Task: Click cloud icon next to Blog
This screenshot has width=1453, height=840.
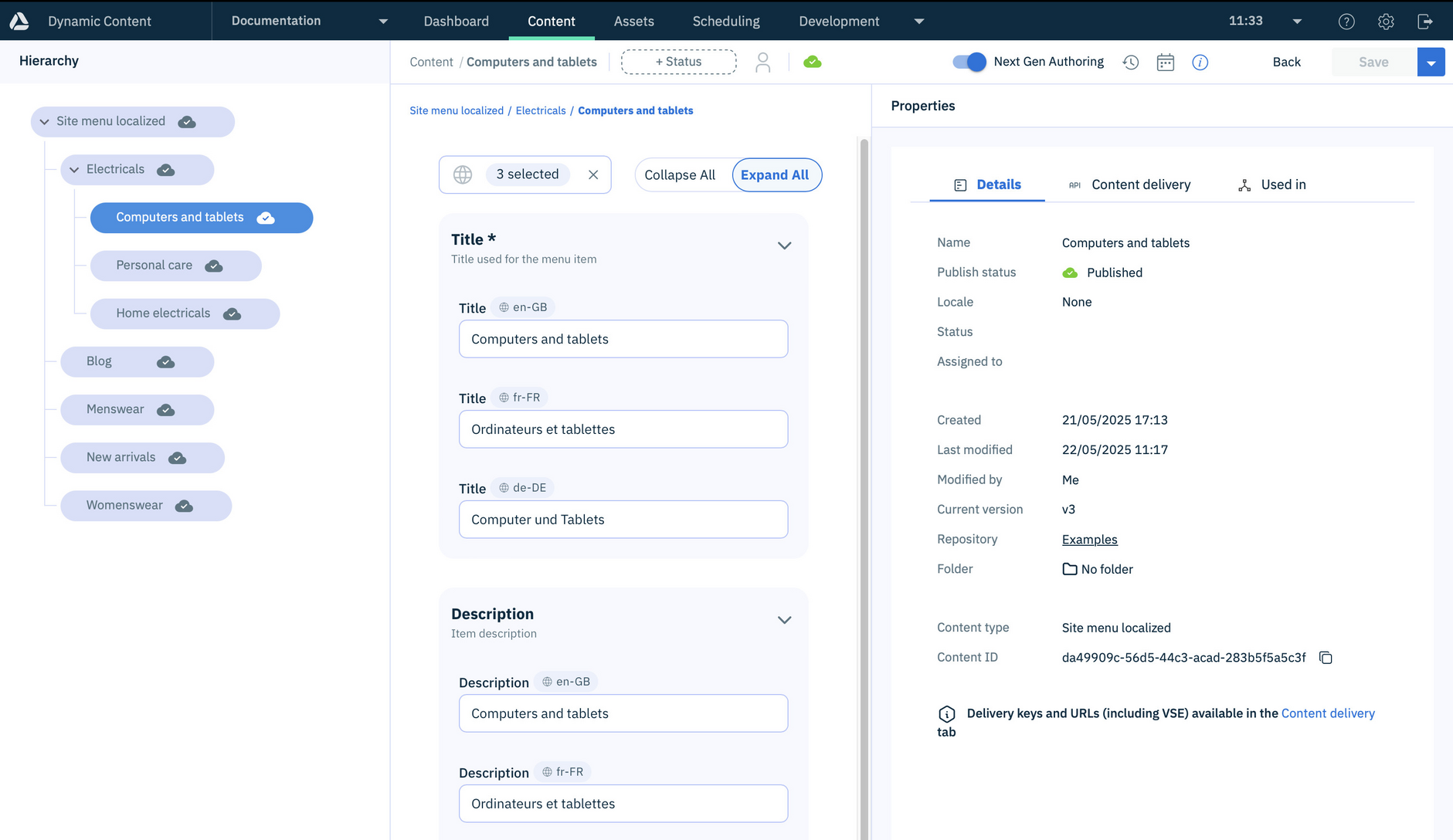Action: coord(165,362)
